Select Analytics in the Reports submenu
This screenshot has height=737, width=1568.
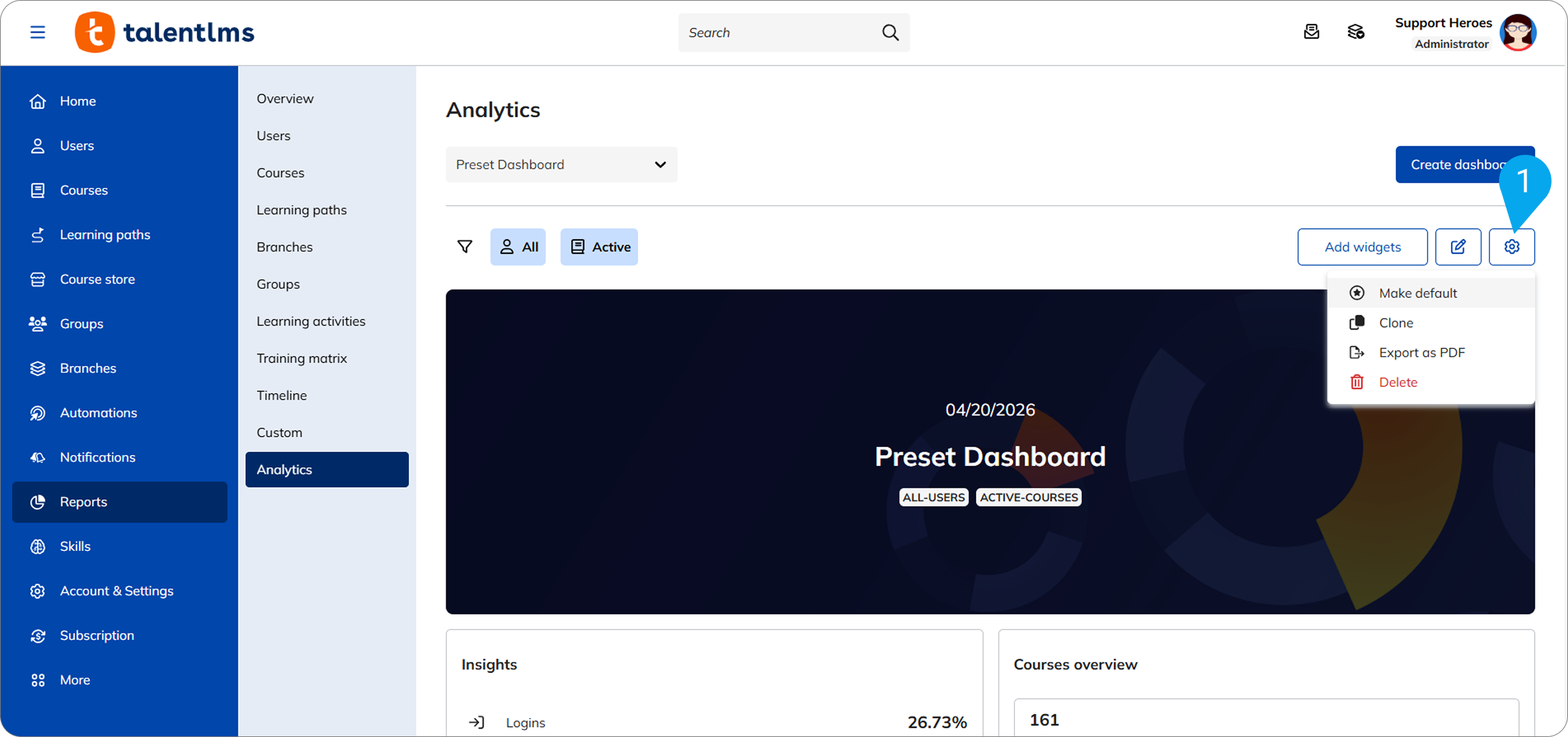click(327, 469)
